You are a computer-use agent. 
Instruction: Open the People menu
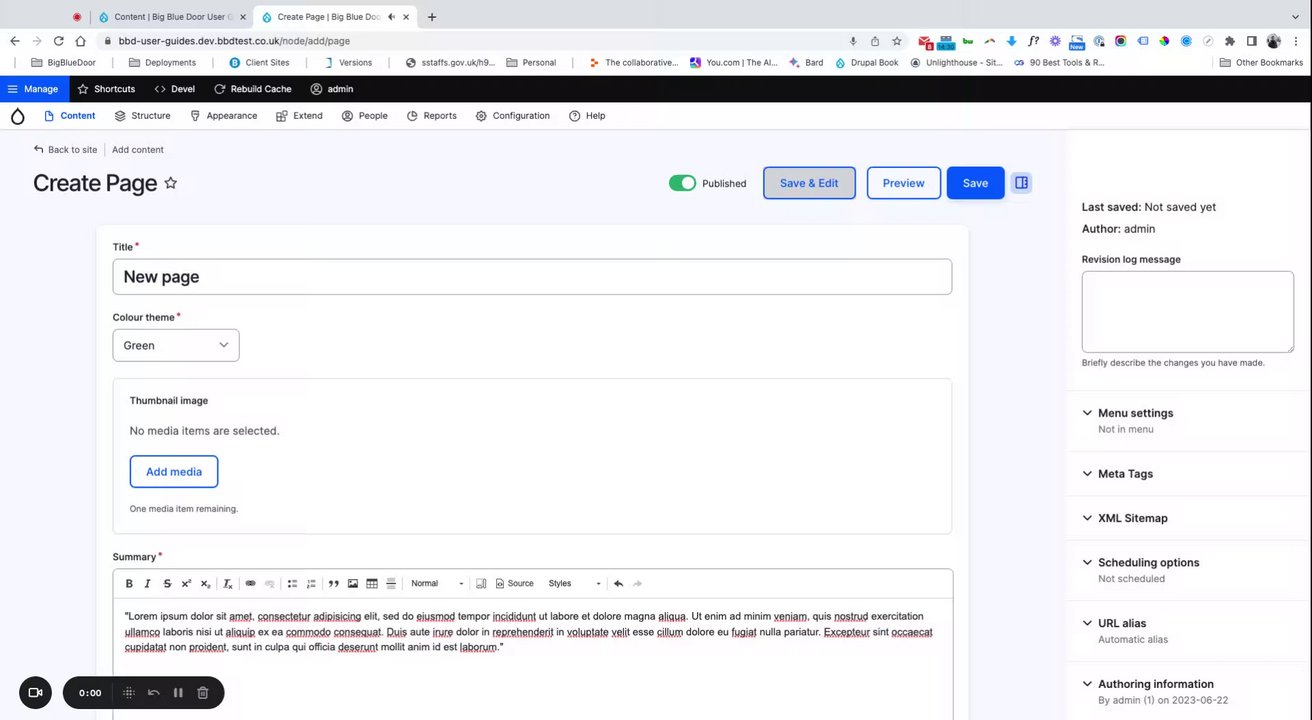[x=365, y=116]
